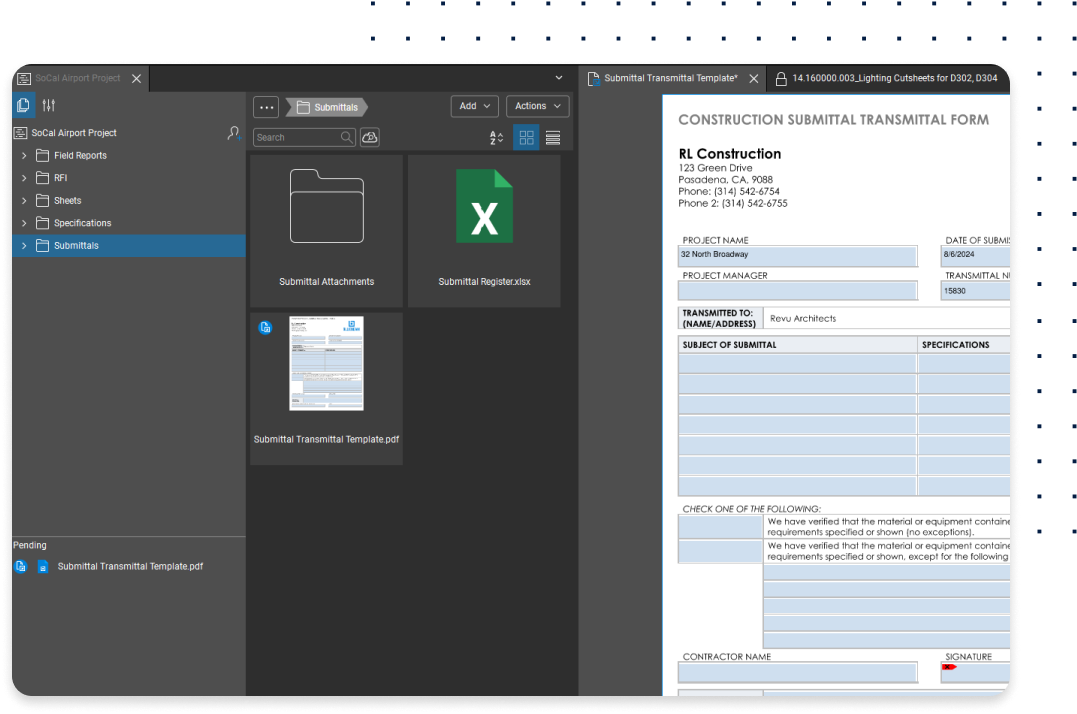This screenshot has height=714, width=1077.
Task: Open the panel tab list chevron
Action: (x=559, y=78)
